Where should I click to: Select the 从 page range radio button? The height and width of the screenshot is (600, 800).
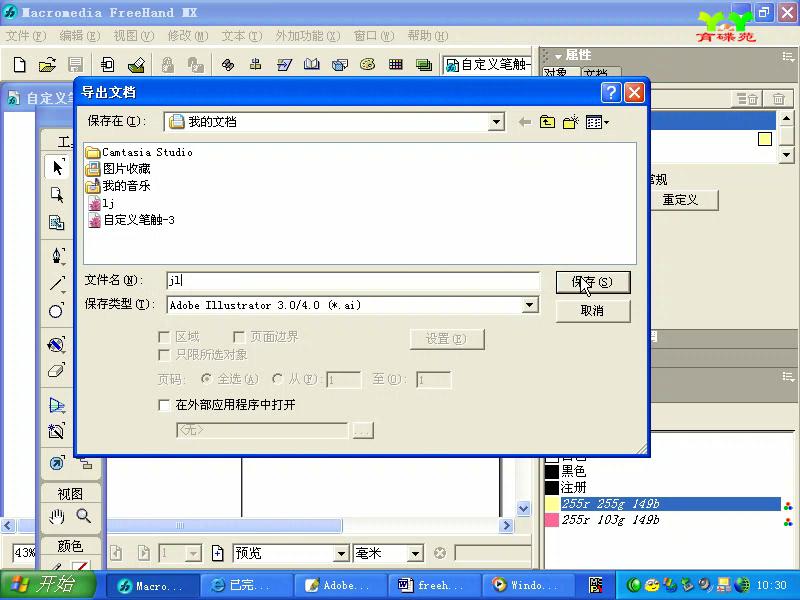click(277, 379)
